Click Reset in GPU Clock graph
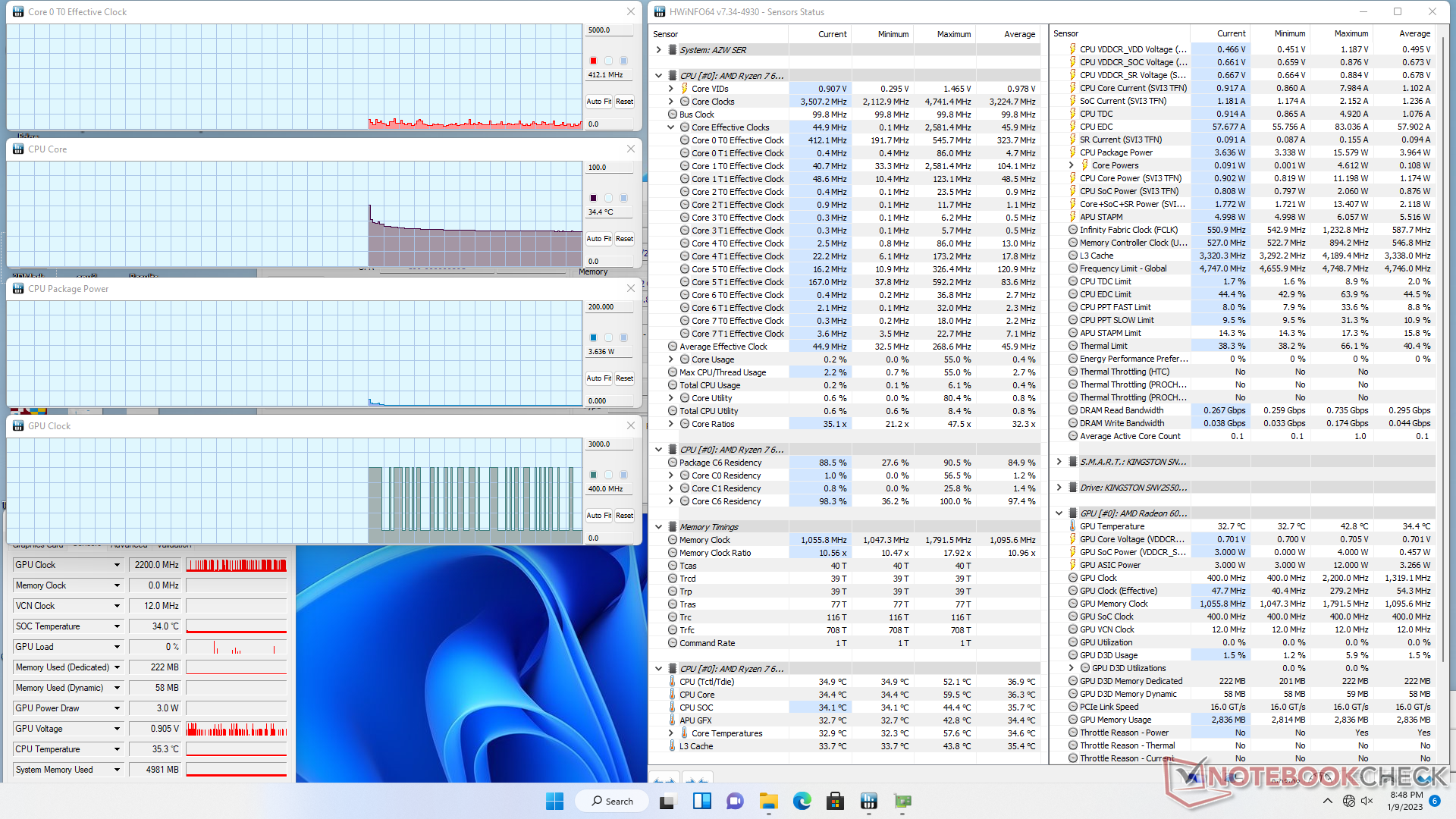 click(624, 516)
